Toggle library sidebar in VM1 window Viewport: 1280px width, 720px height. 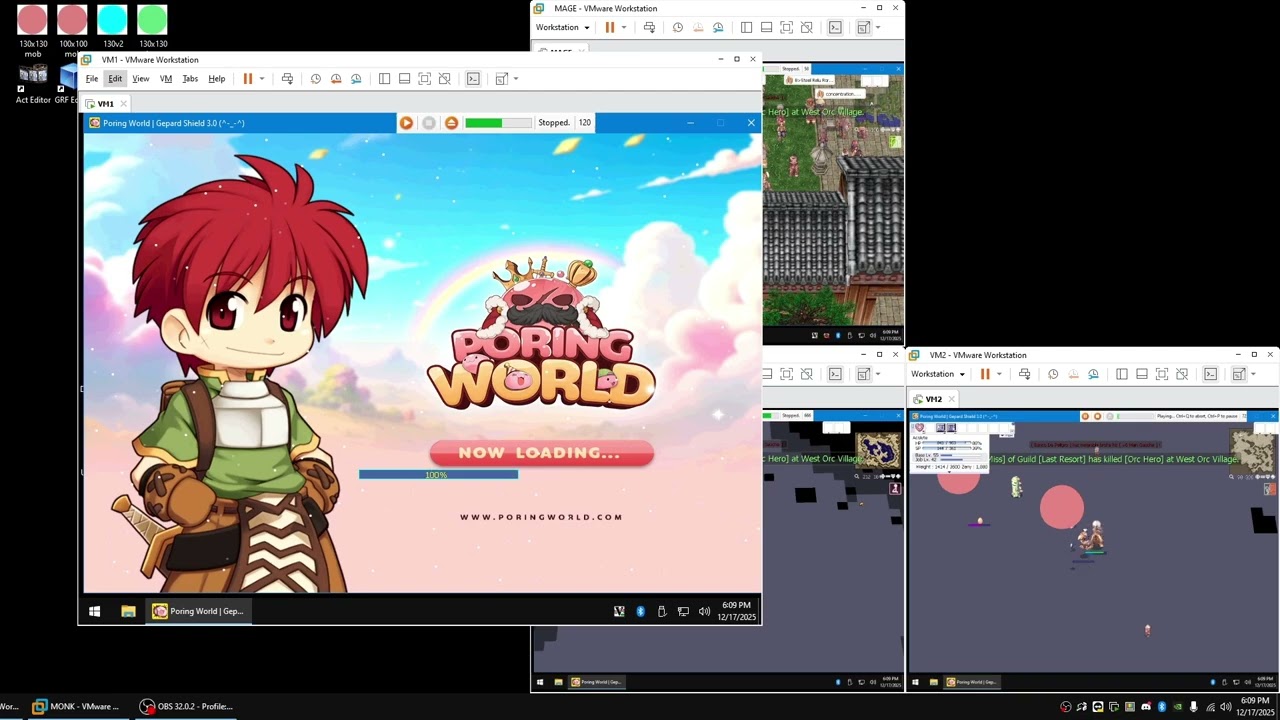(384, 79)
